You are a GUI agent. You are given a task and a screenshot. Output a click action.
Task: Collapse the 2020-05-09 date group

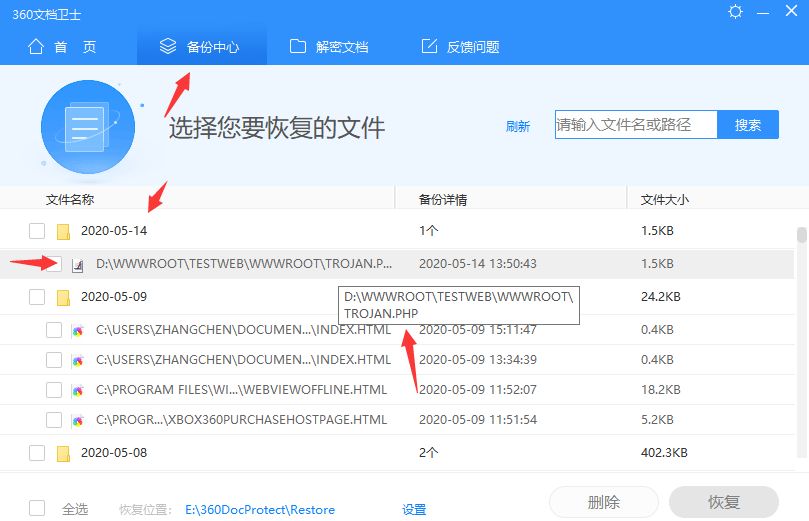coord(113,297)
